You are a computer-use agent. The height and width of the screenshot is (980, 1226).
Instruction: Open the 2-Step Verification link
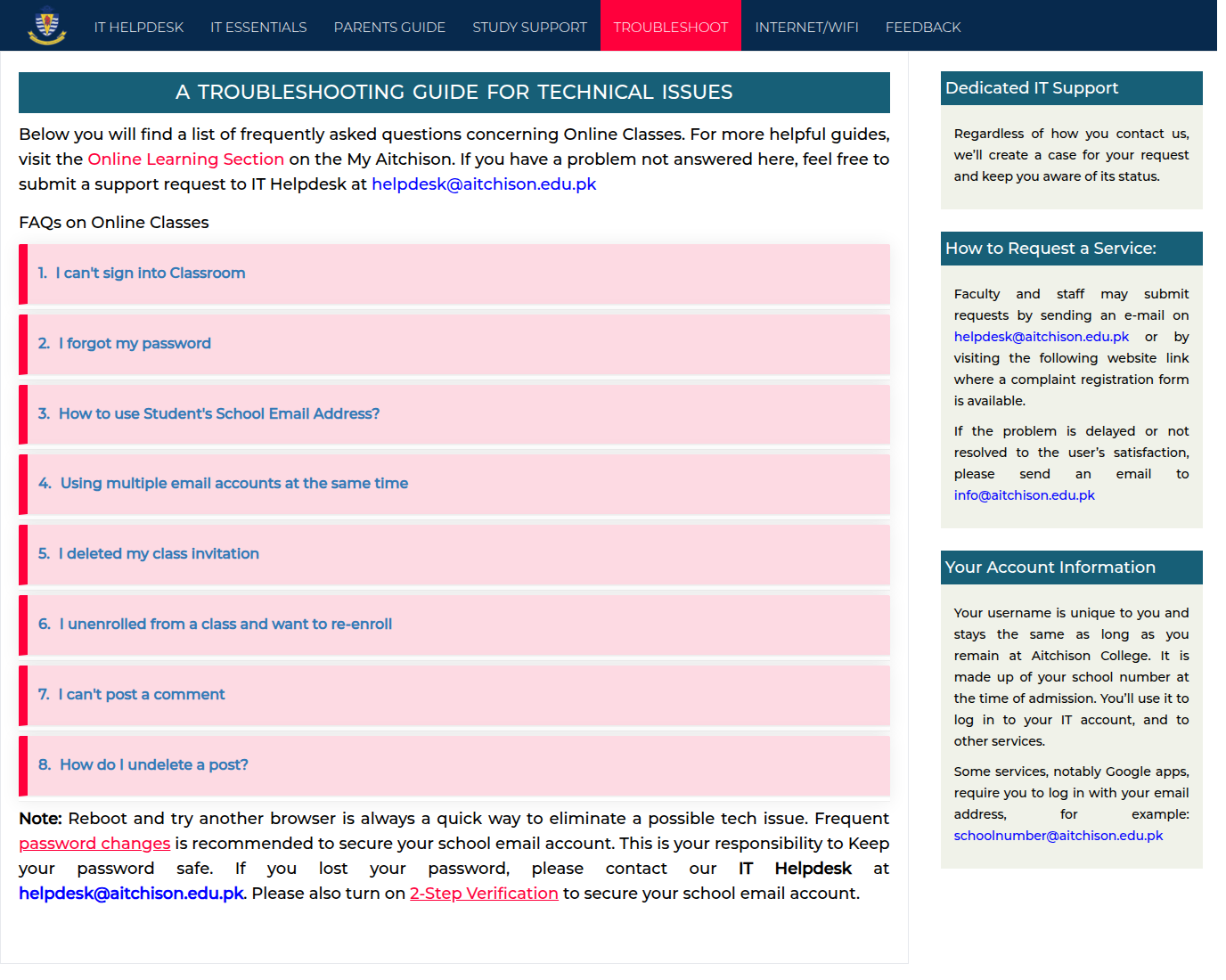click(484, 893)
